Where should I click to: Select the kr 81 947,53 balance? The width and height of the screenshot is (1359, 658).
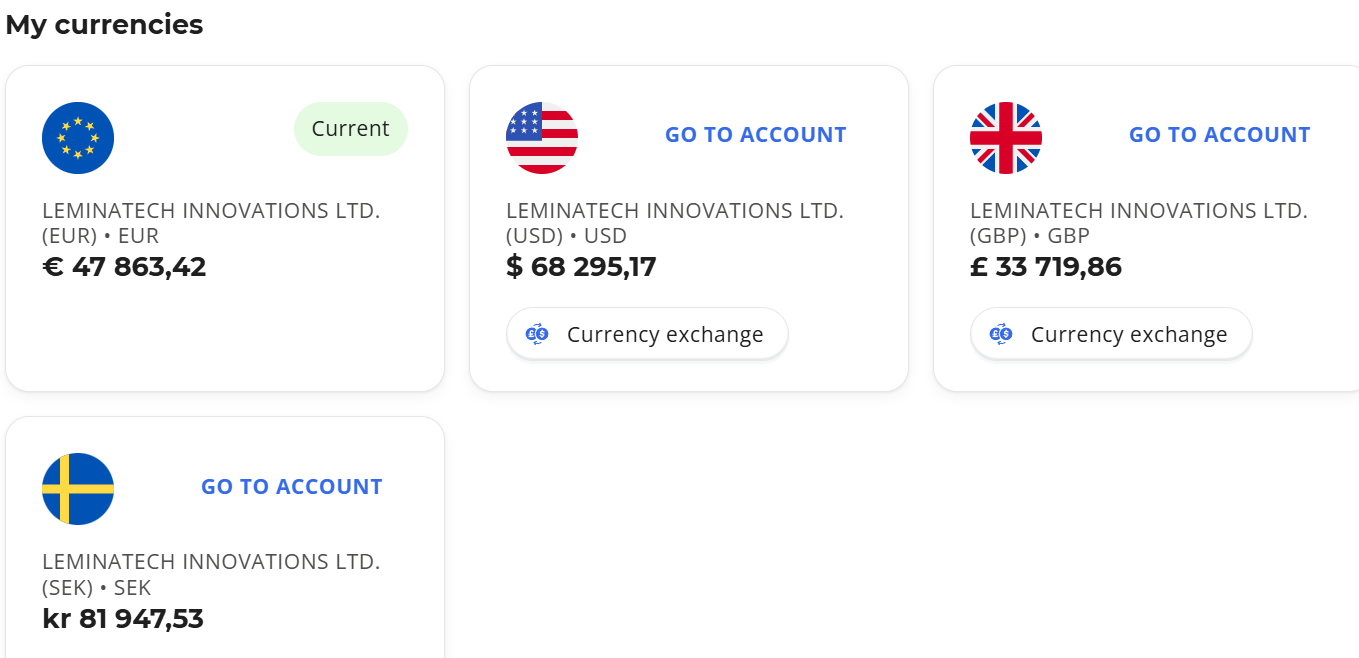pos(123,619)
